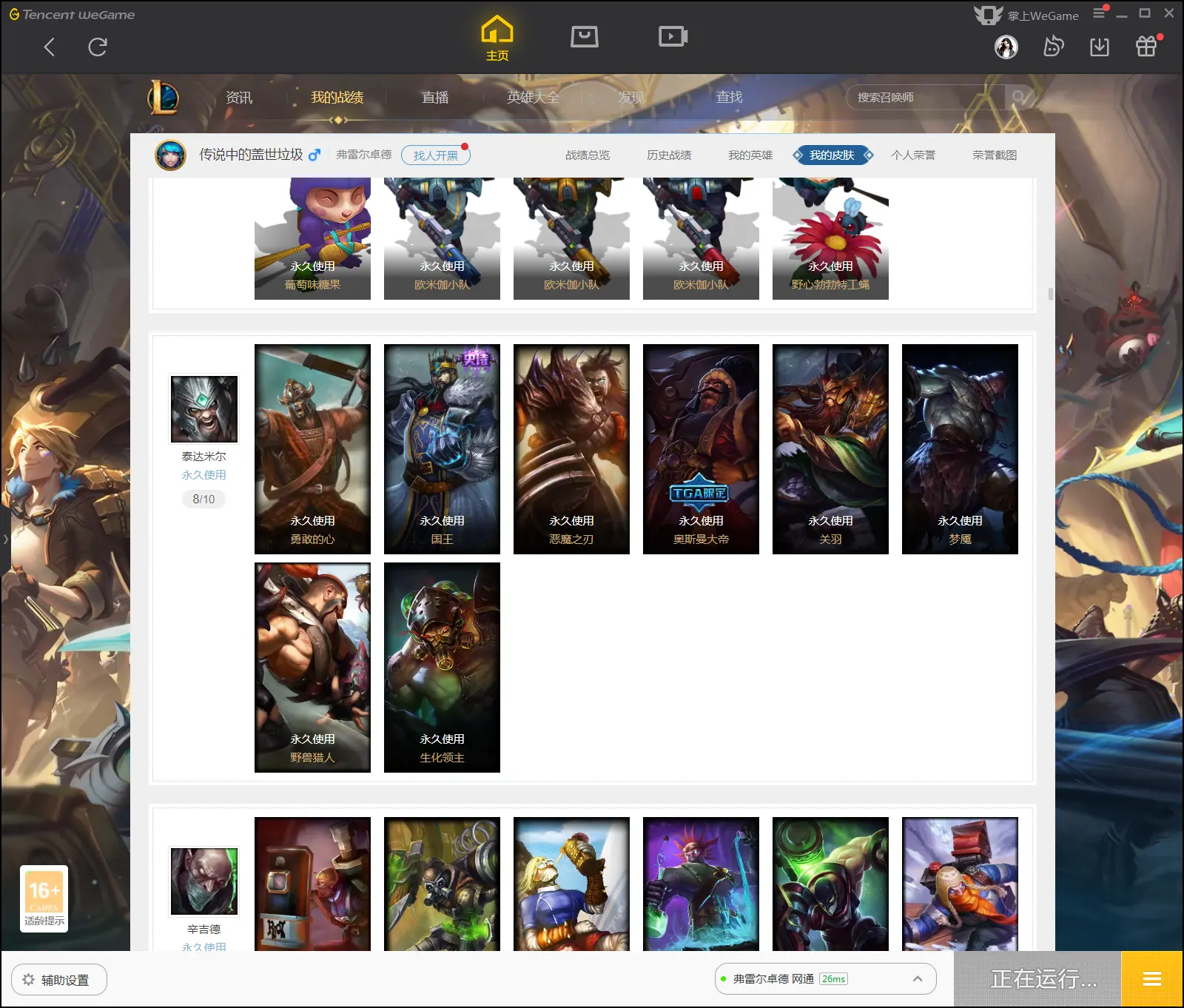Open the 个人荣誉 sub-tab

[913, 155]
